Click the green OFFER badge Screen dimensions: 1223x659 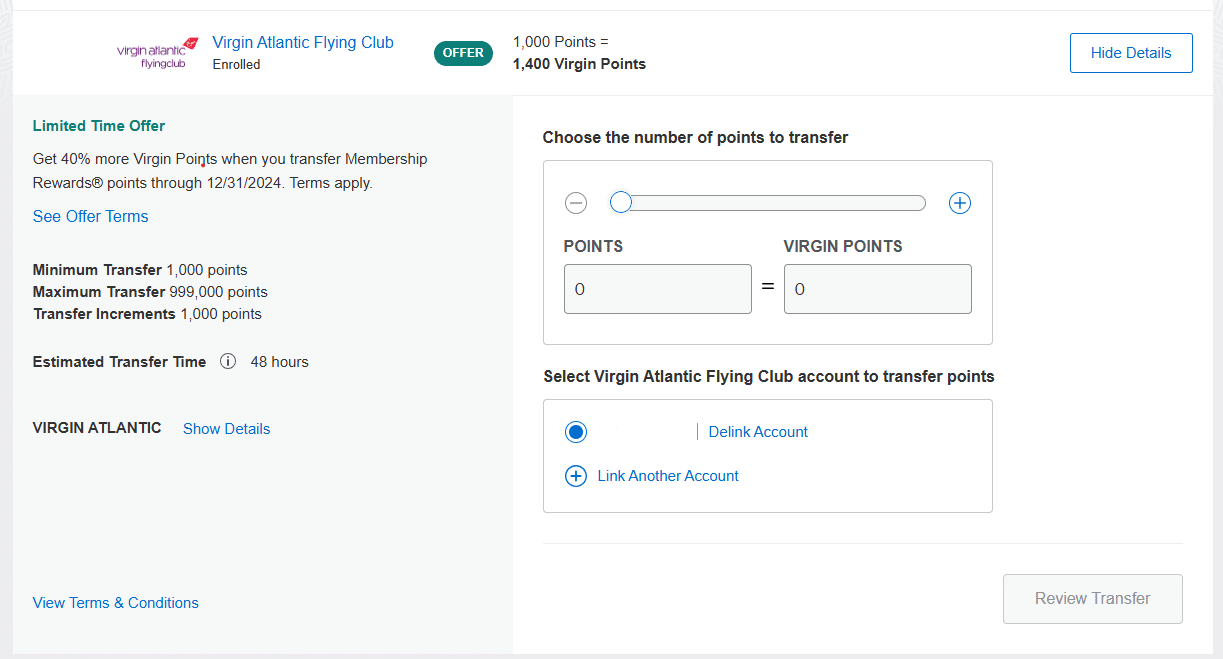[x=463, y=53]
